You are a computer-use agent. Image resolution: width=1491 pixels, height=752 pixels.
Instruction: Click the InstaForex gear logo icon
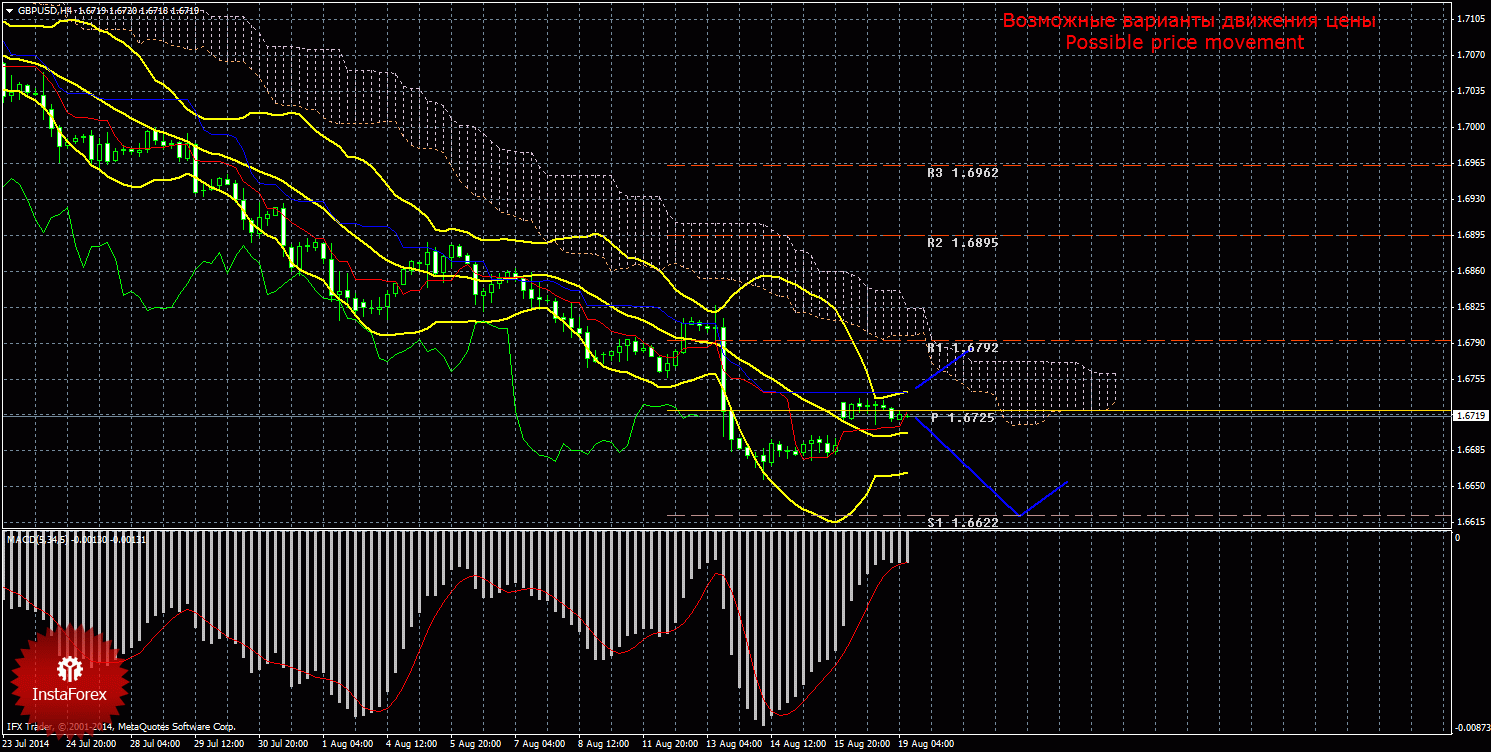pos(69,668)
